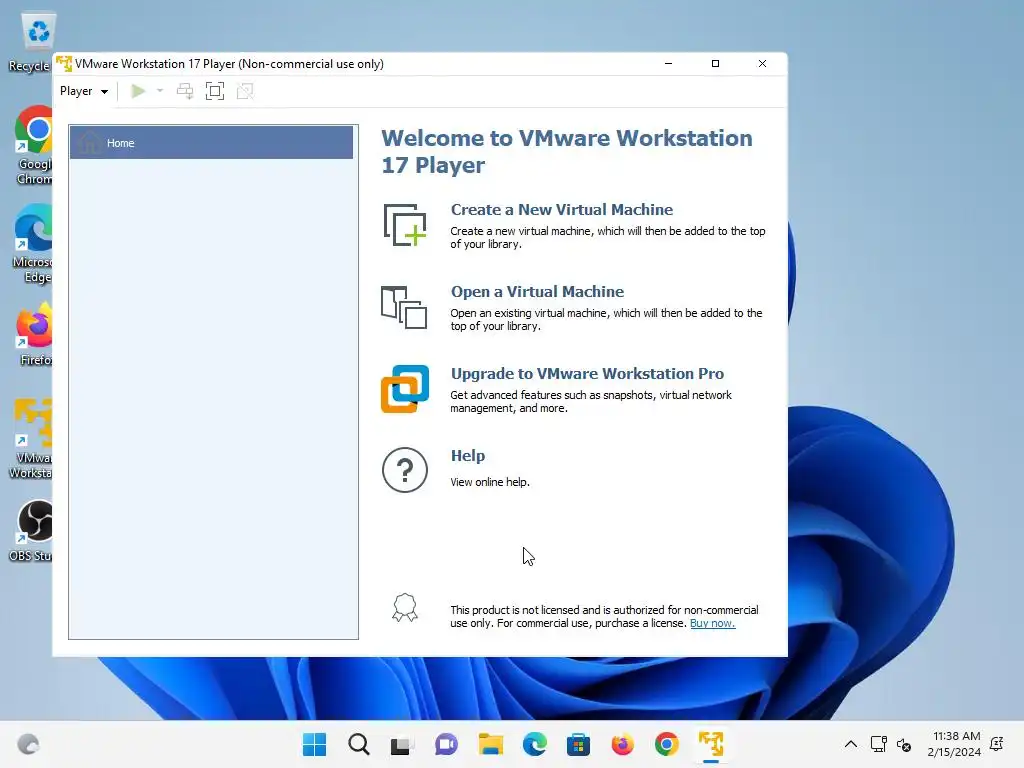Screen dimensions: 1024x768
Task: Close the VMware Player window
Action: [762, 63]
